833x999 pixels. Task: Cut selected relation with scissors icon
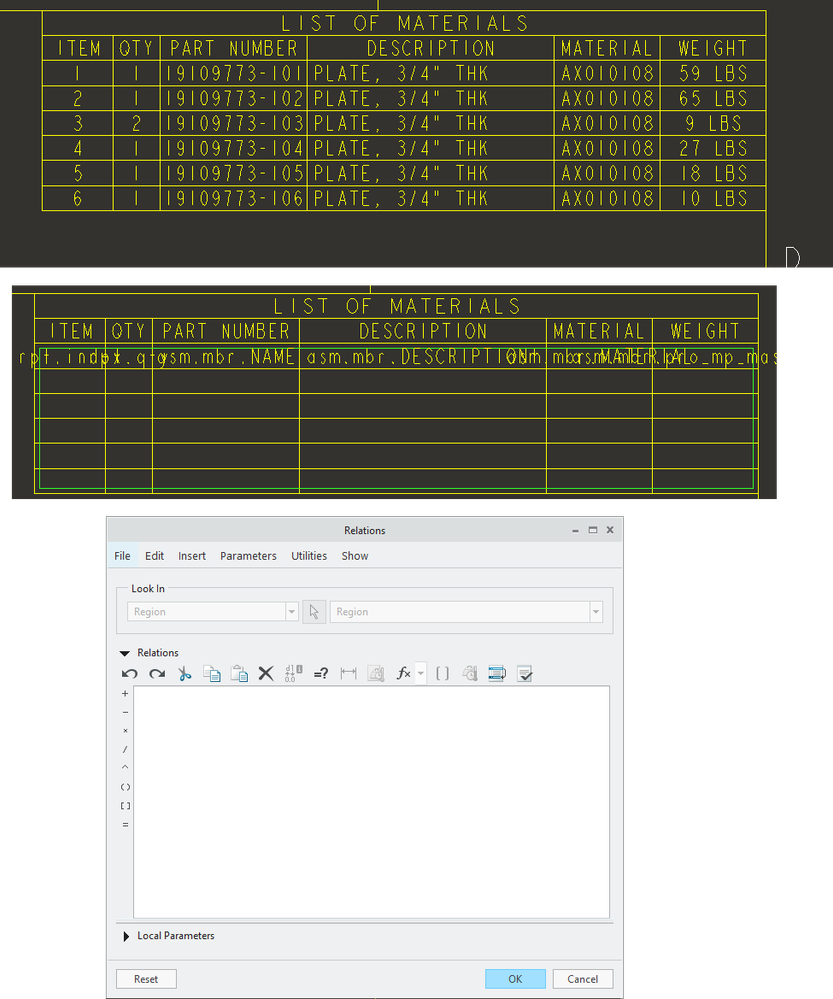185,674
